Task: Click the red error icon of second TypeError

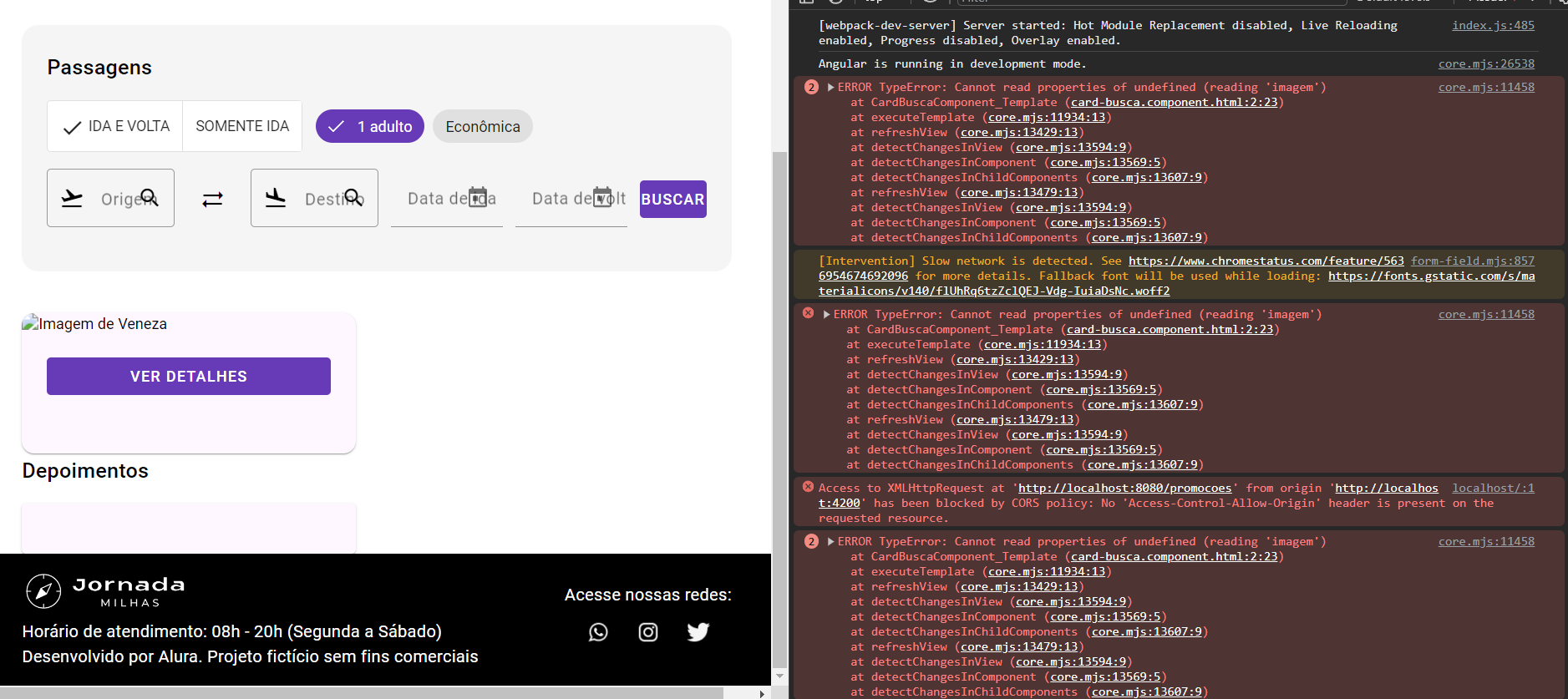Action: [x=808, y=313]
